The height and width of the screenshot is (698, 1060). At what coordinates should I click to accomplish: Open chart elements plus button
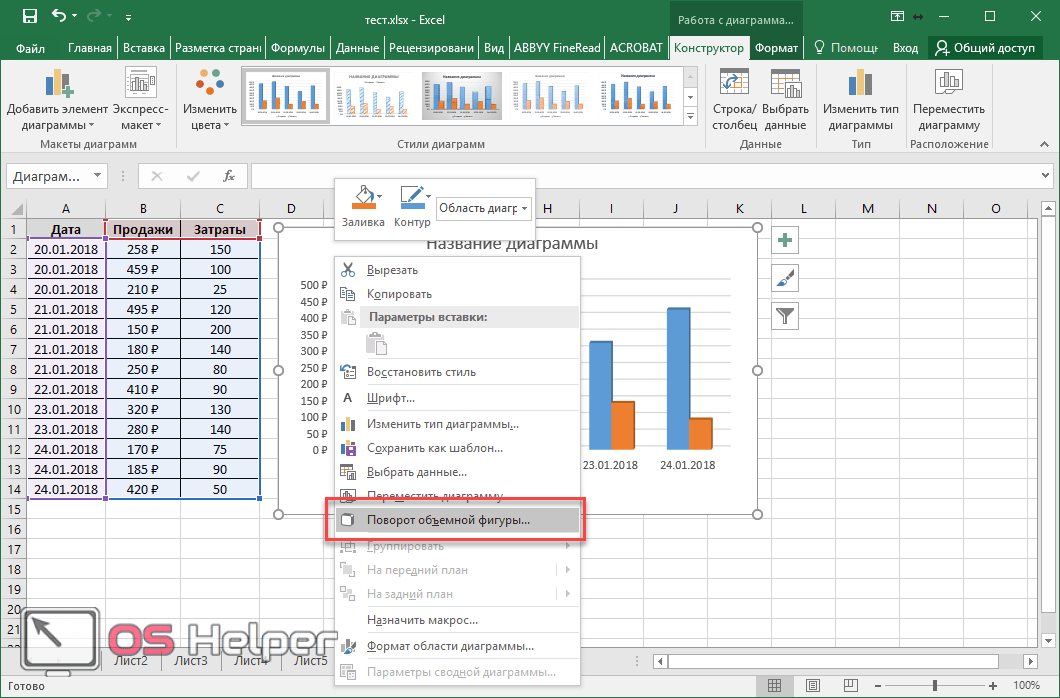[785, 240]
